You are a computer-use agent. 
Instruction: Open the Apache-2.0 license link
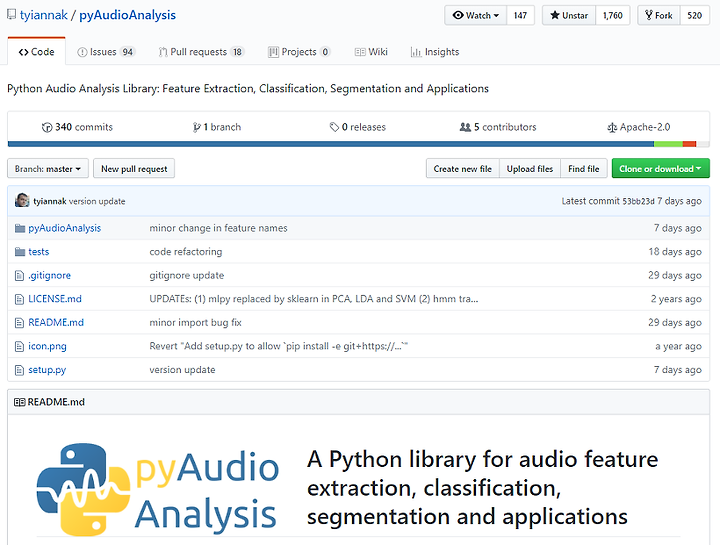pyautogui.click(x=639, y=127)
